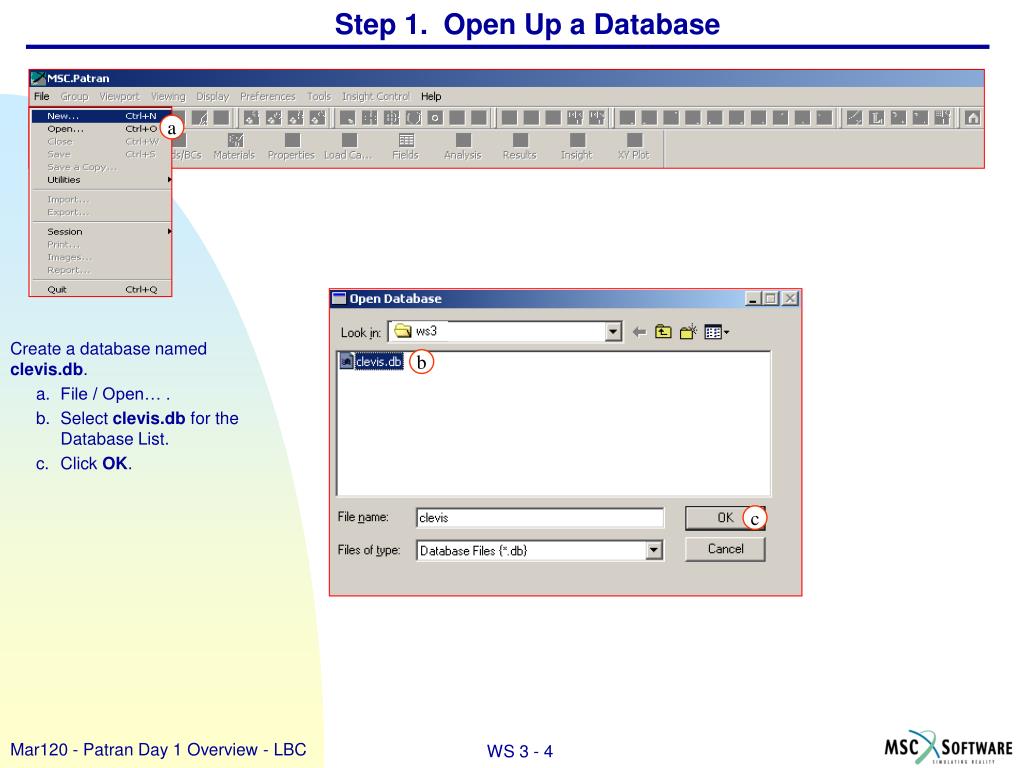Screen dimensions: 1024x768
Task: Expand the Look in ws3 dropdown
Action: click(613, 332)
